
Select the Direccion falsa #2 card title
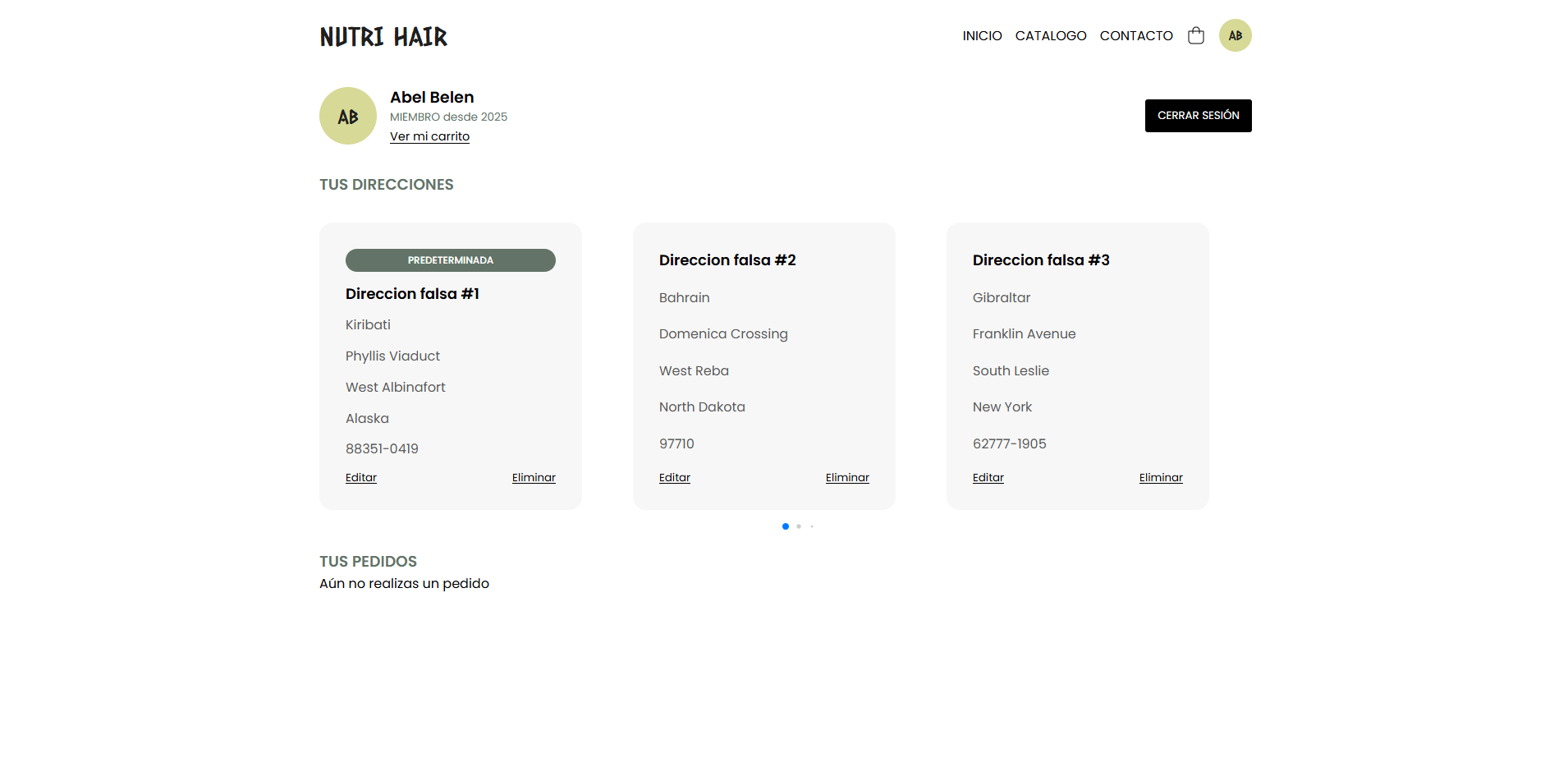click(727, 260)
